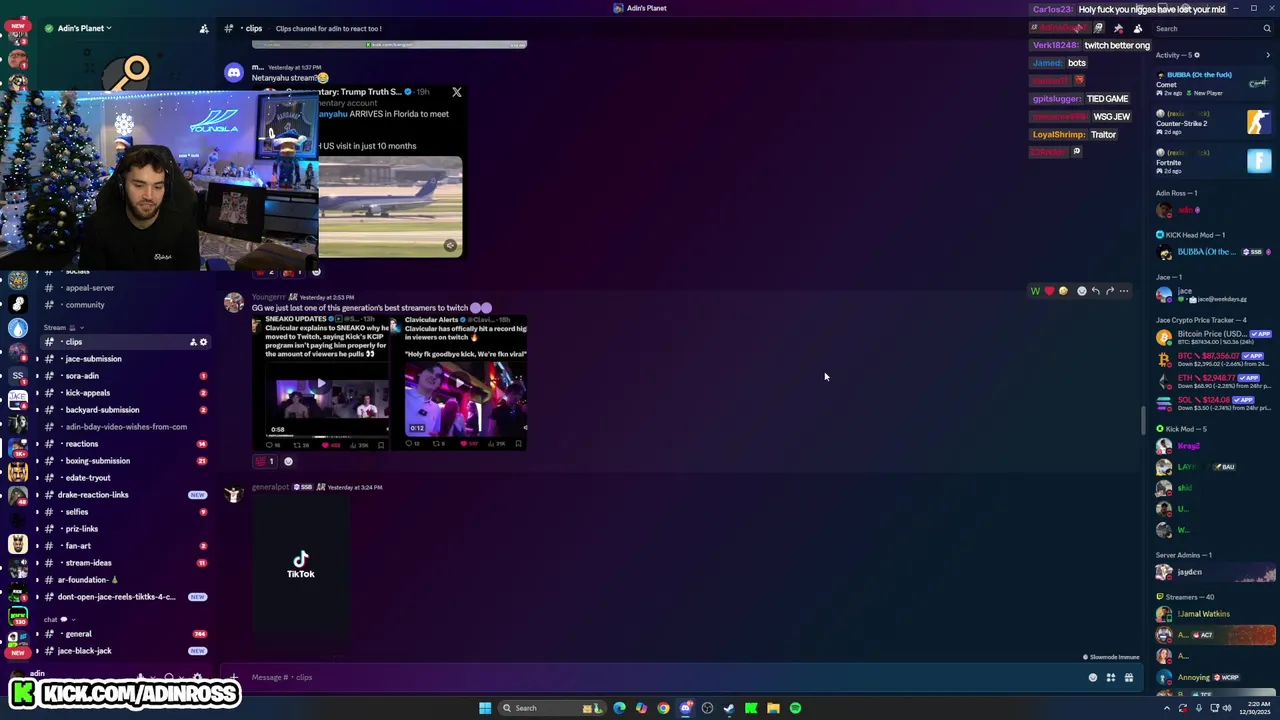1280x720 pixels.
Task: Click the create invite icon on clips channel
Action: [193, 342]
